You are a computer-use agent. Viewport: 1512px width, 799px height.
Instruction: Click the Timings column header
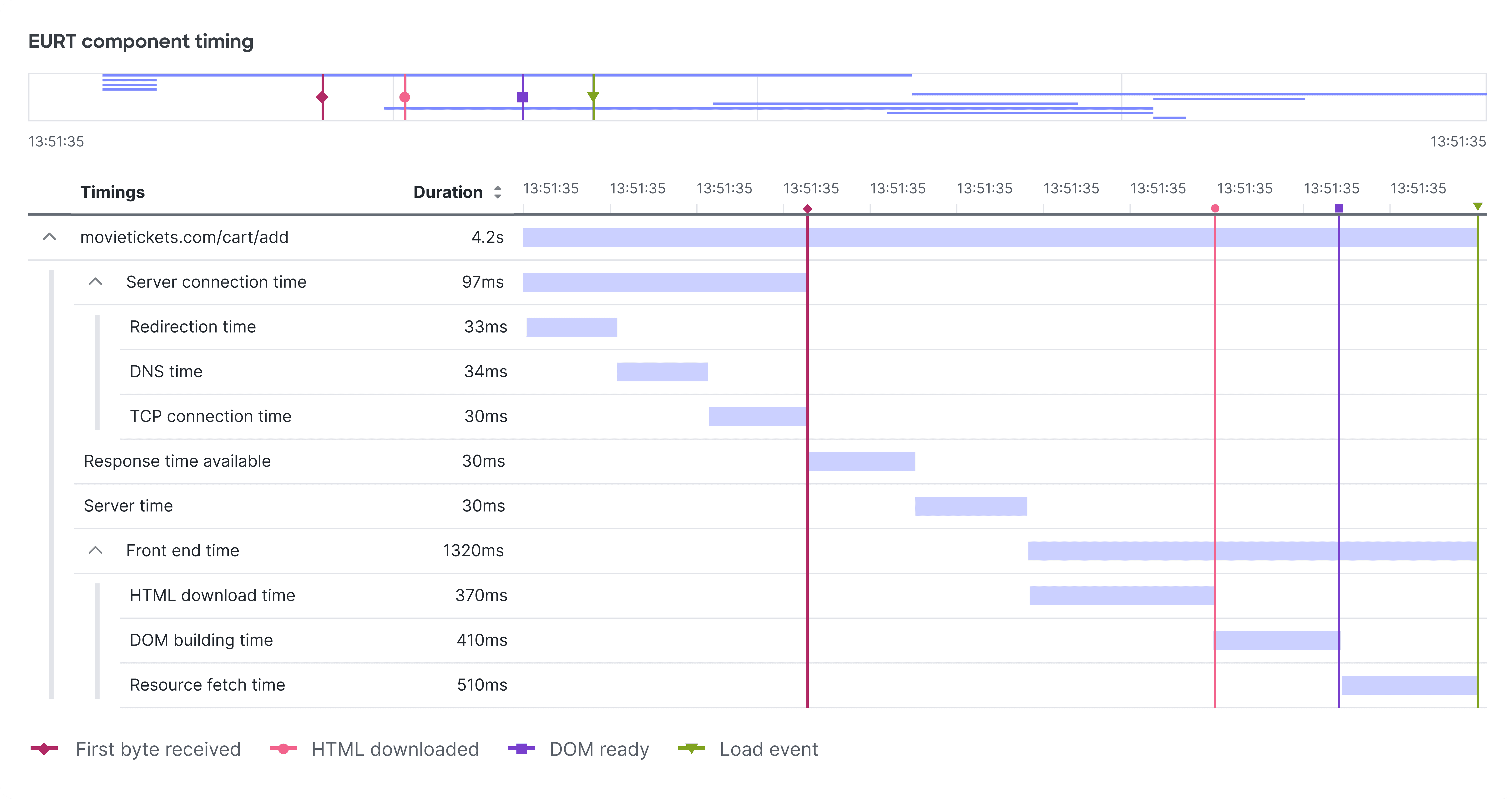(112, 192)
